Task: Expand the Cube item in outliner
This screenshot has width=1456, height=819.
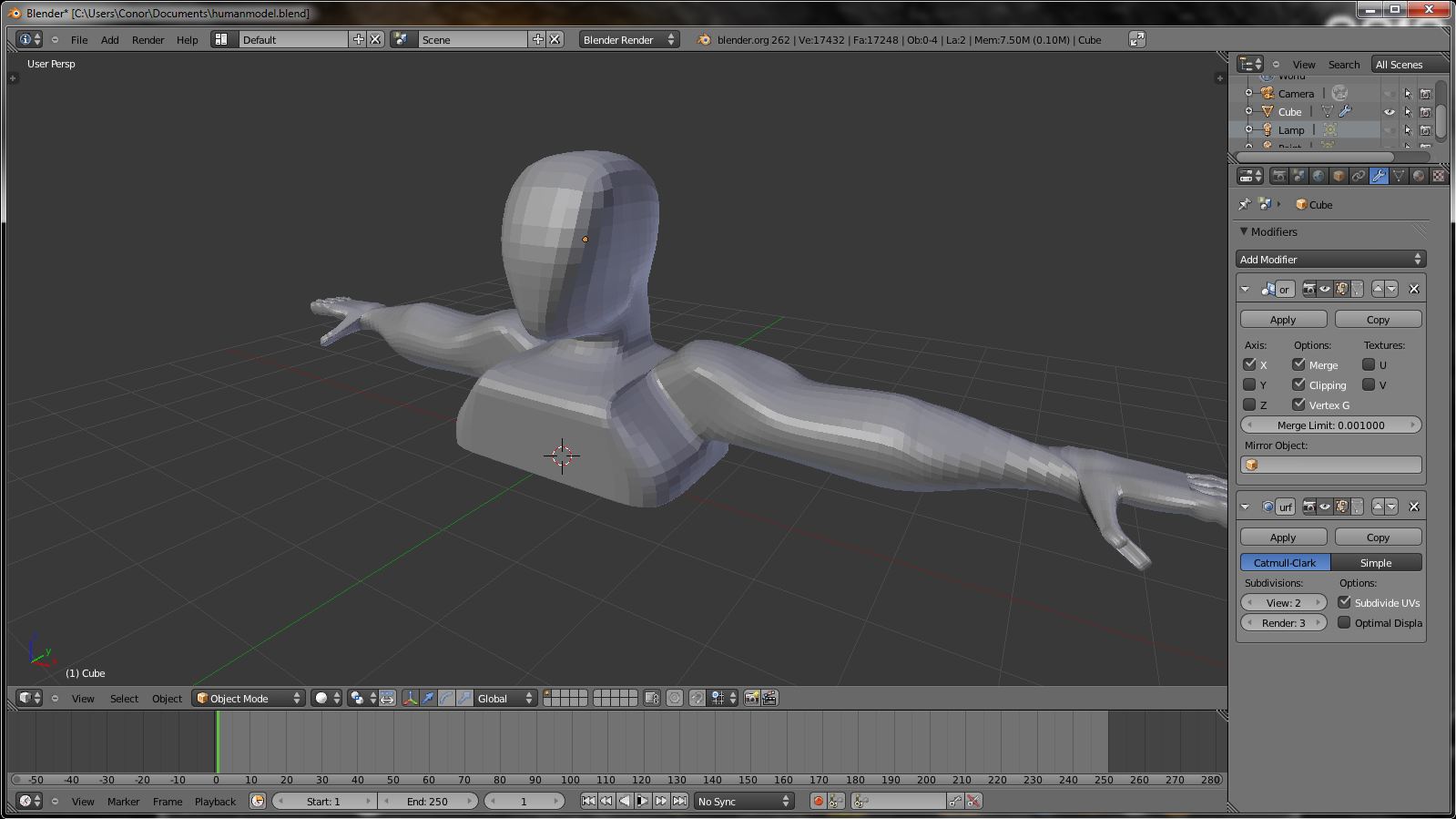Action: [x=1249, y=111]
